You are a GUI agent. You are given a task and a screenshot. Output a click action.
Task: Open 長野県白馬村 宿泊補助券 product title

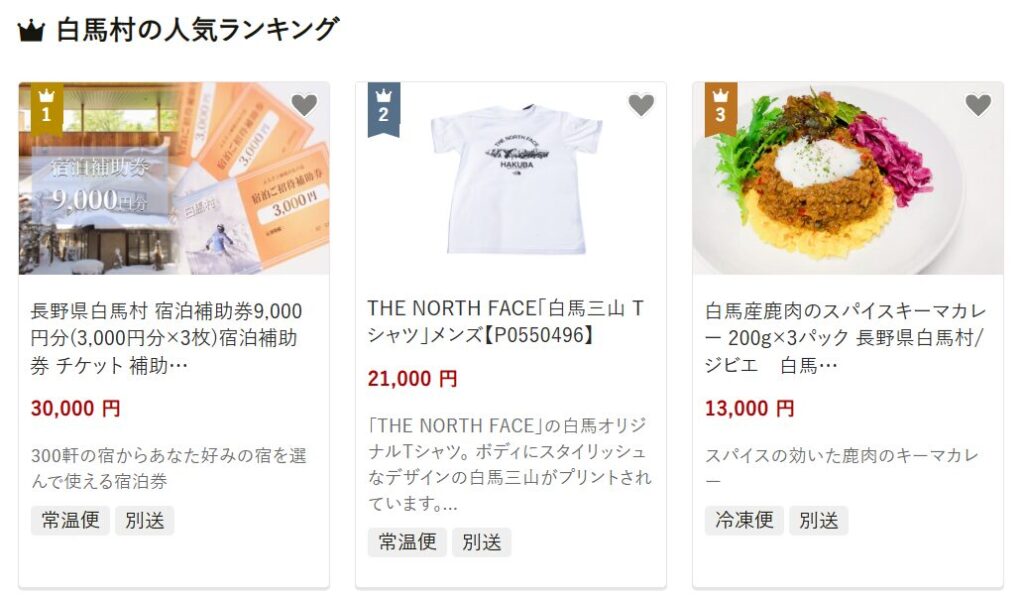167,338
